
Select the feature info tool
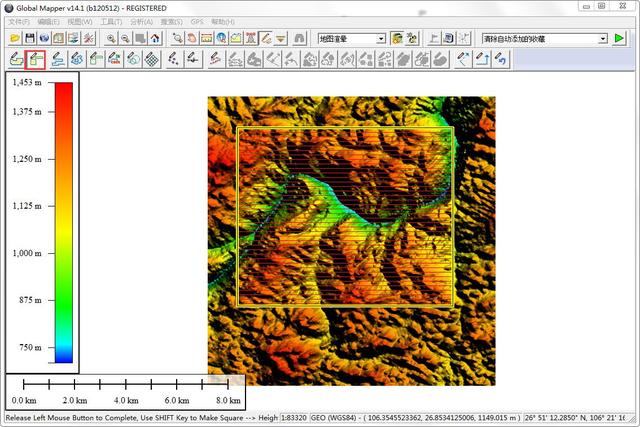point(221,39)
